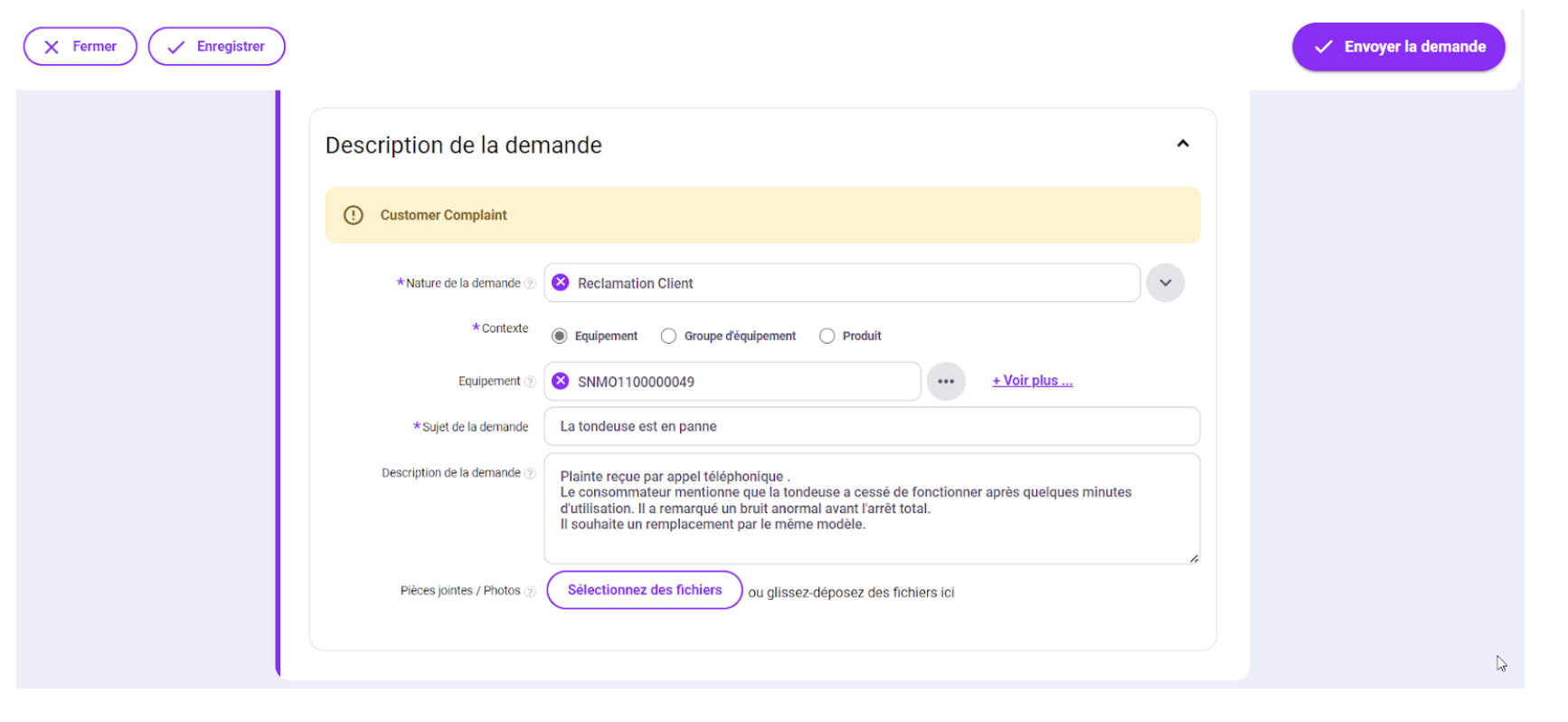Screen dimensions: 1568x722
Task: Clear the Reclamation Client selection icon
Action: point(561,282)
